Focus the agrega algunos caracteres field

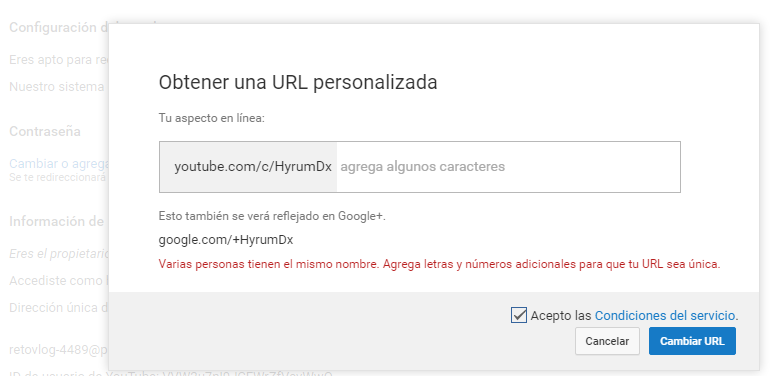(x=508, y=167)
